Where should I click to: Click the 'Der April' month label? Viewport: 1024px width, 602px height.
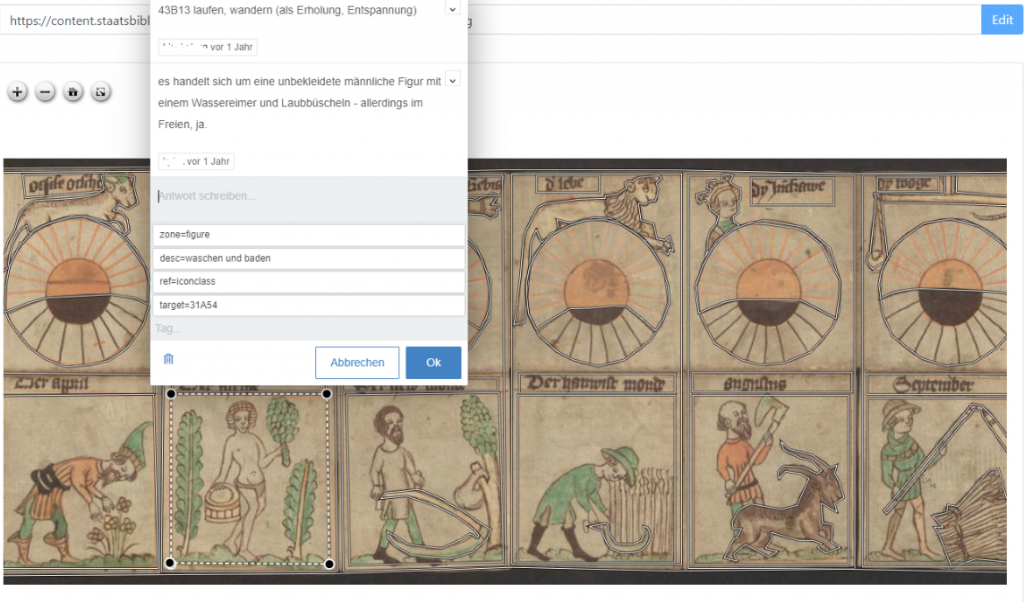point(52,383)
